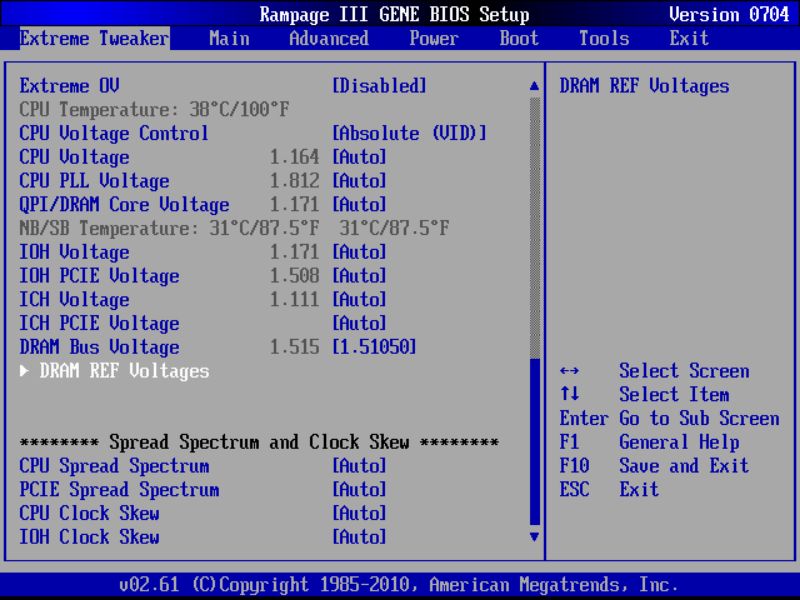Set CPU PLL Voltage [Auto] value
This screenshot has height=600, width=800.
point(359,181)
